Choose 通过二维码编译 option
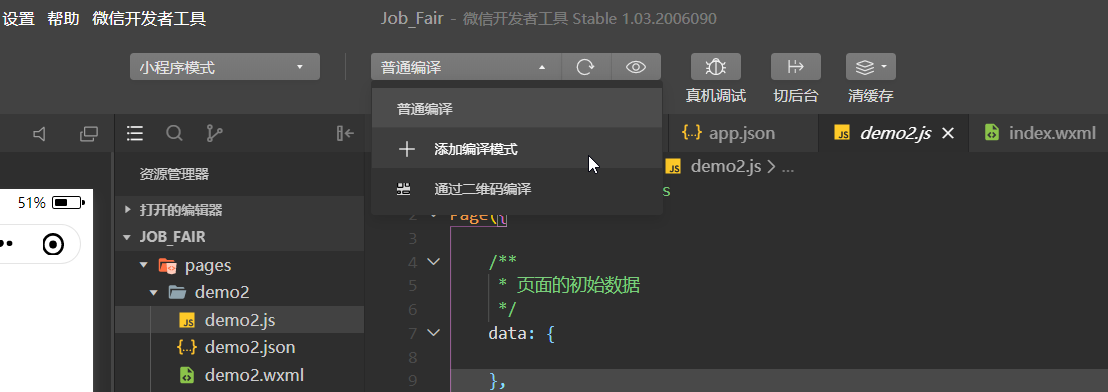 (517, 189)
